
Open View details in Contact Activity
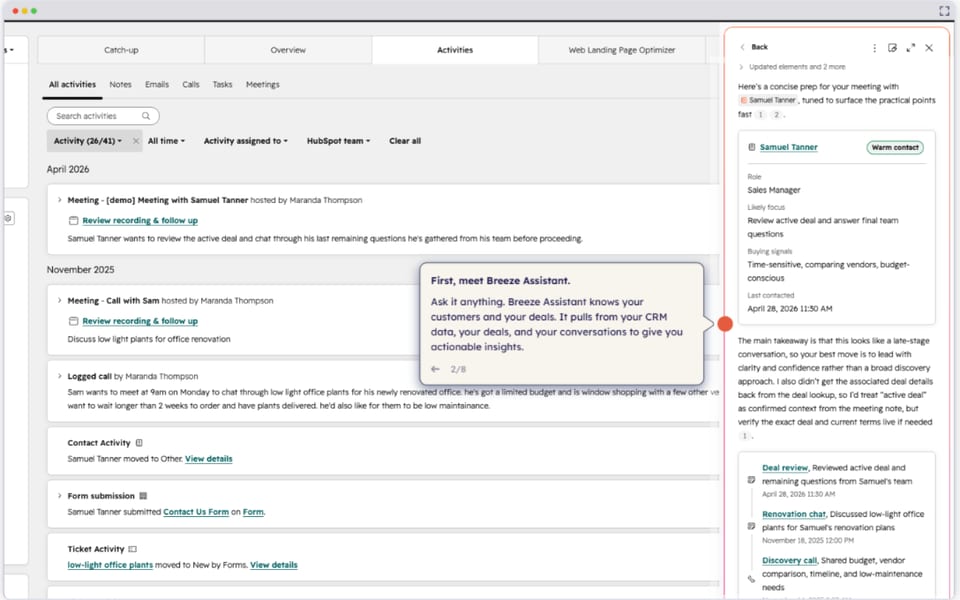(x=209, y=459)
